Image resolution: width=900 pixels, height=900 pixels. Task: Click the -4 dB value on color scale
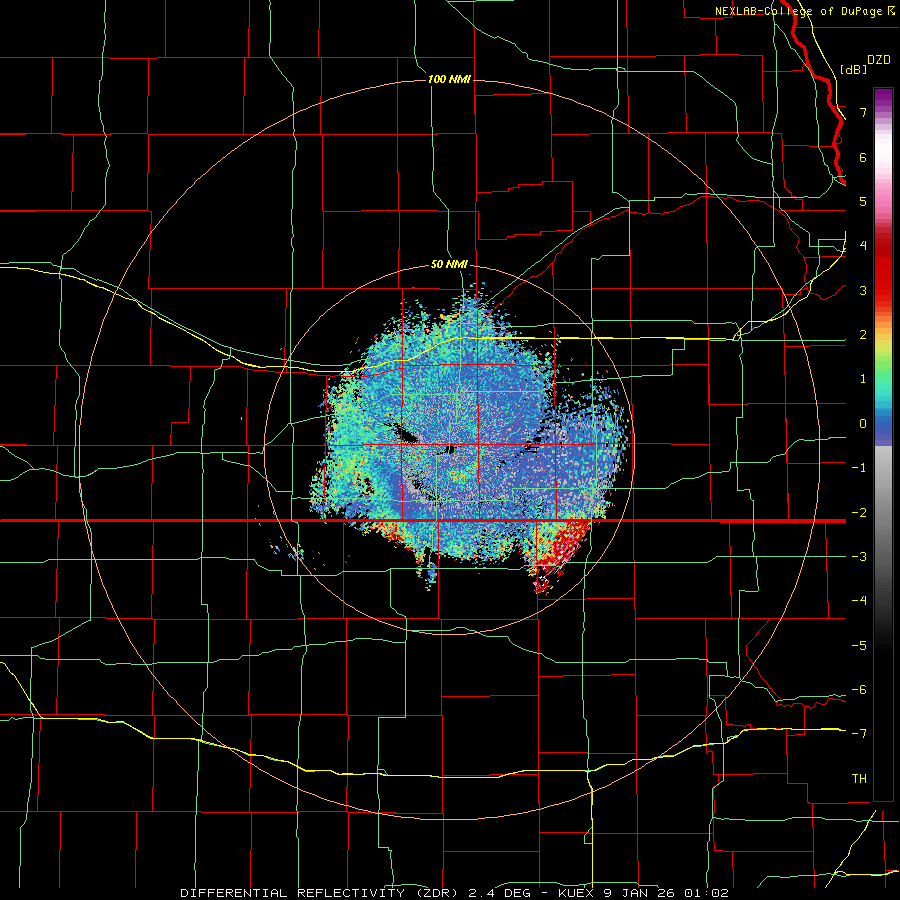tap(859, 600)
